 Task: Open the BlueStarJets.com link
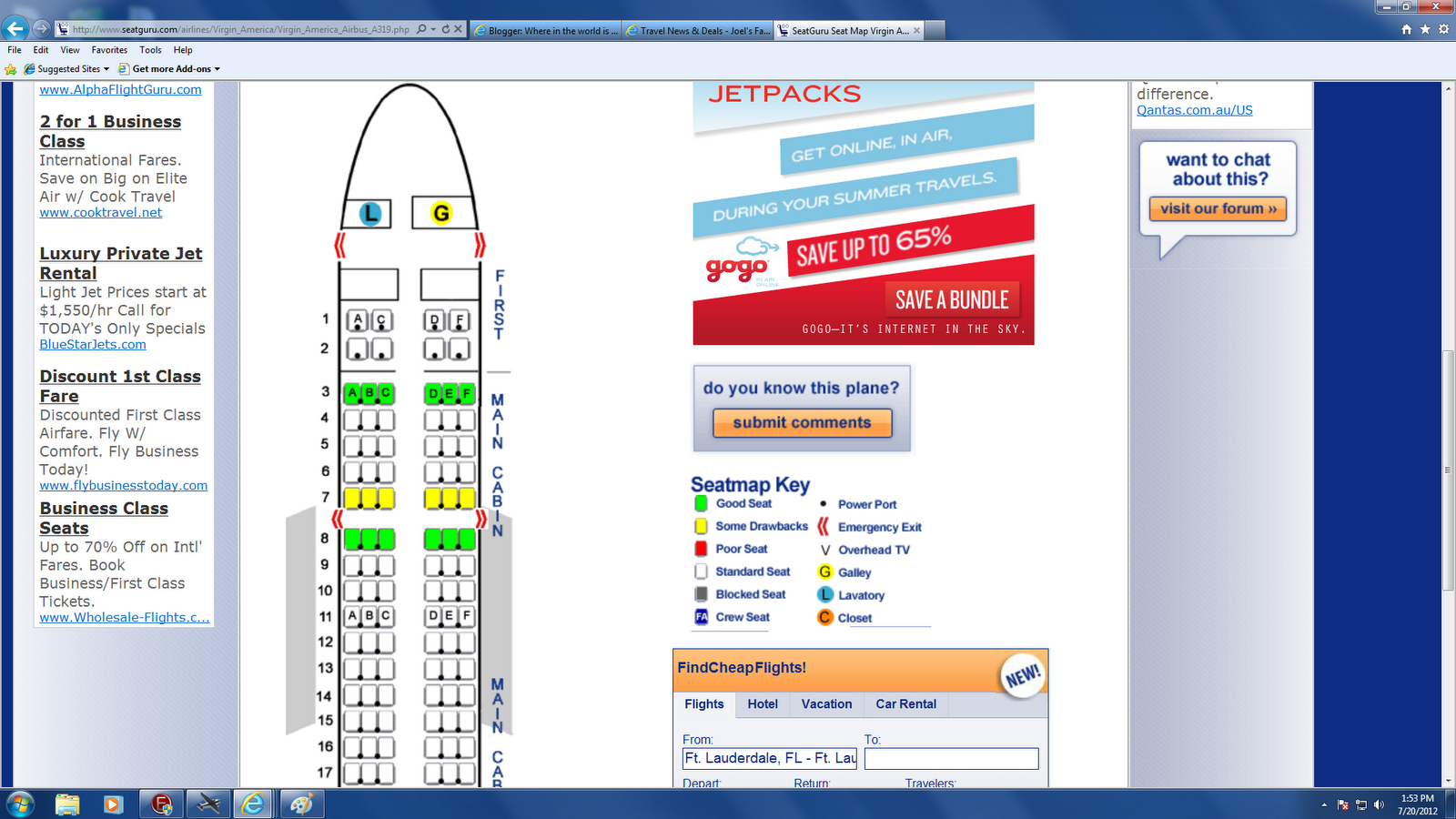coord(93,345)
